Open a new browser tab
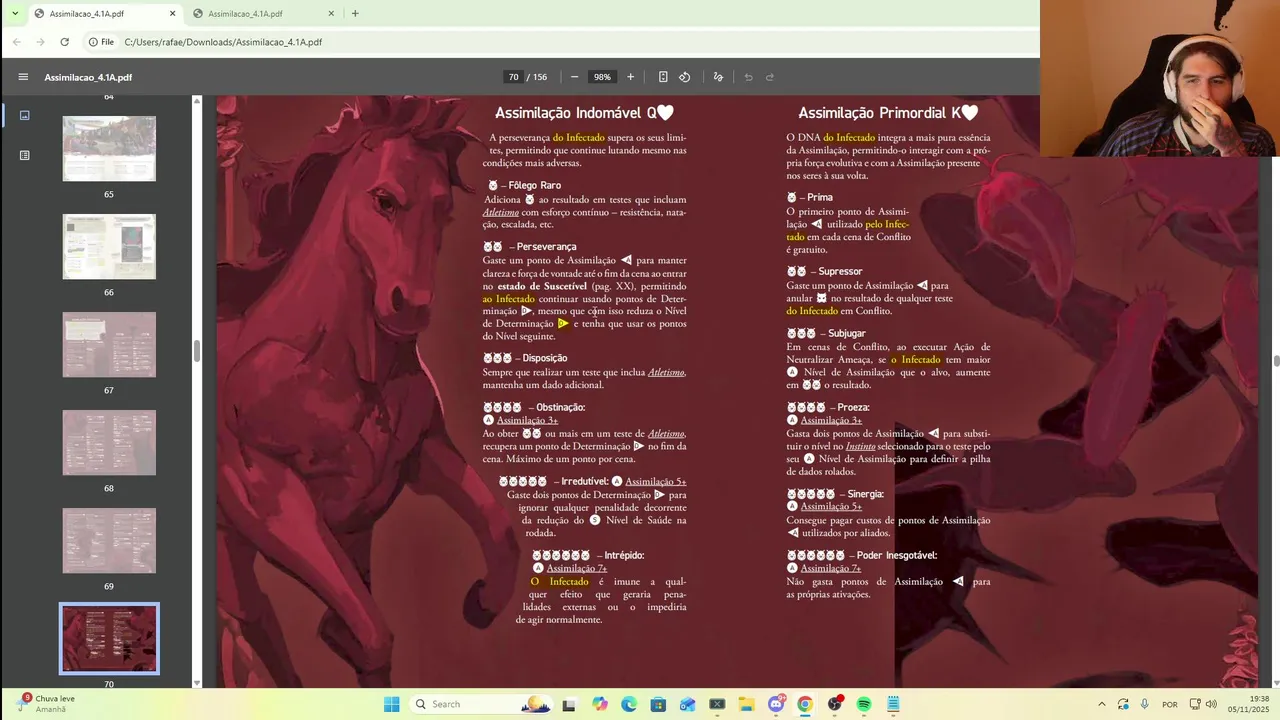 tap(355, 14)
